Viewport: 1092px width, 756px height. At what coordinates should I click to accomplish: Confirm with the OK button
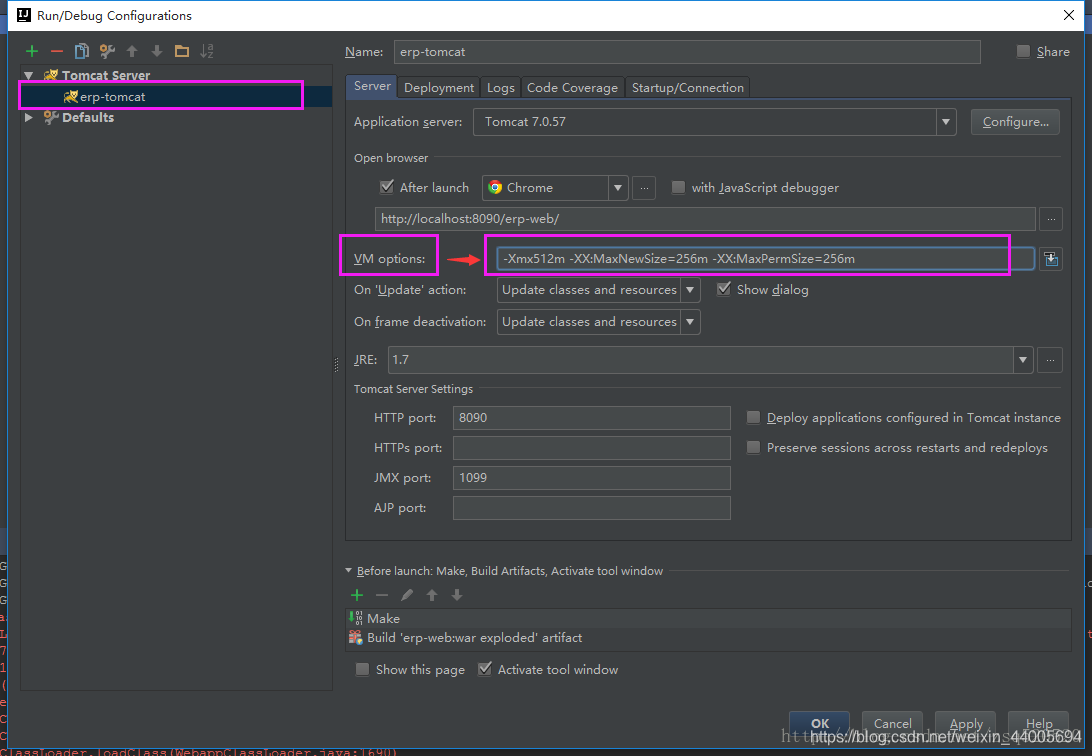click(x=820, y=723)
